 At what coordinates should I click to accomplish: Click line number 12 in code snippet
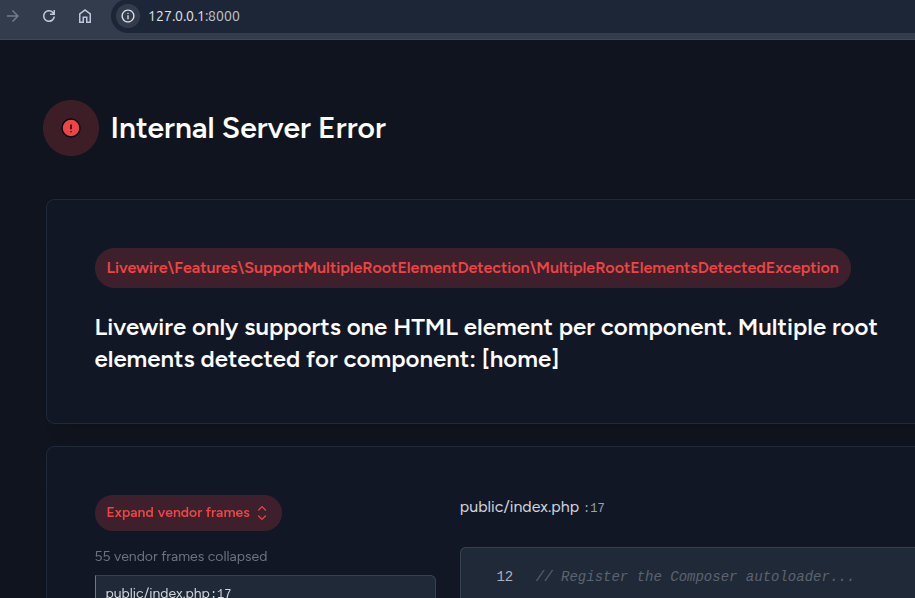[x=504, y=576]
